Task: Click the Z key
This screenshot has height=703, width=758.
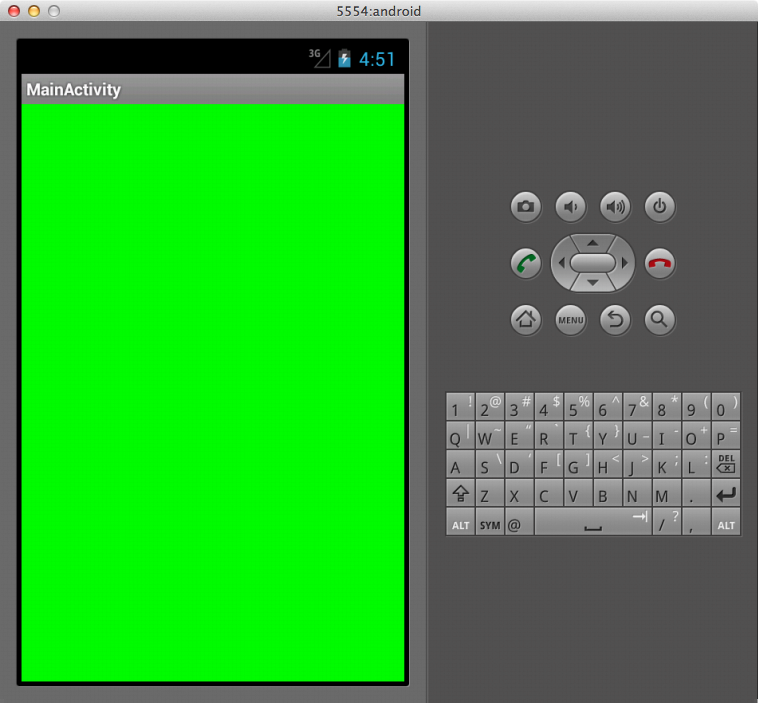Action: tap(490, 493)
